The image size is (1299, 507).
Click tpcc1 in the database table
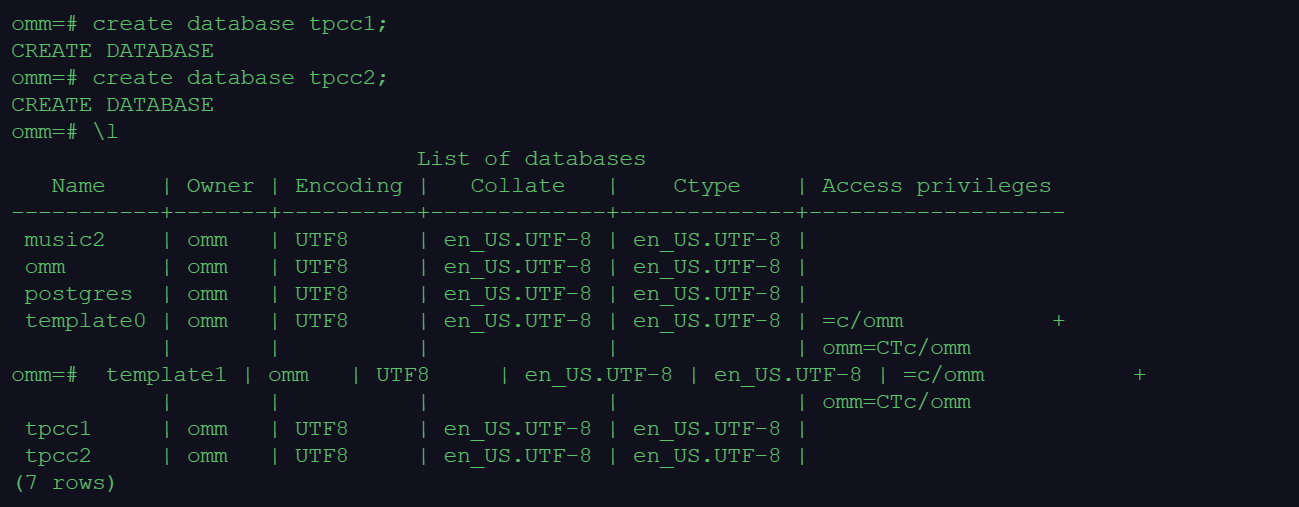pyautogui.click(x=58, y=428)
